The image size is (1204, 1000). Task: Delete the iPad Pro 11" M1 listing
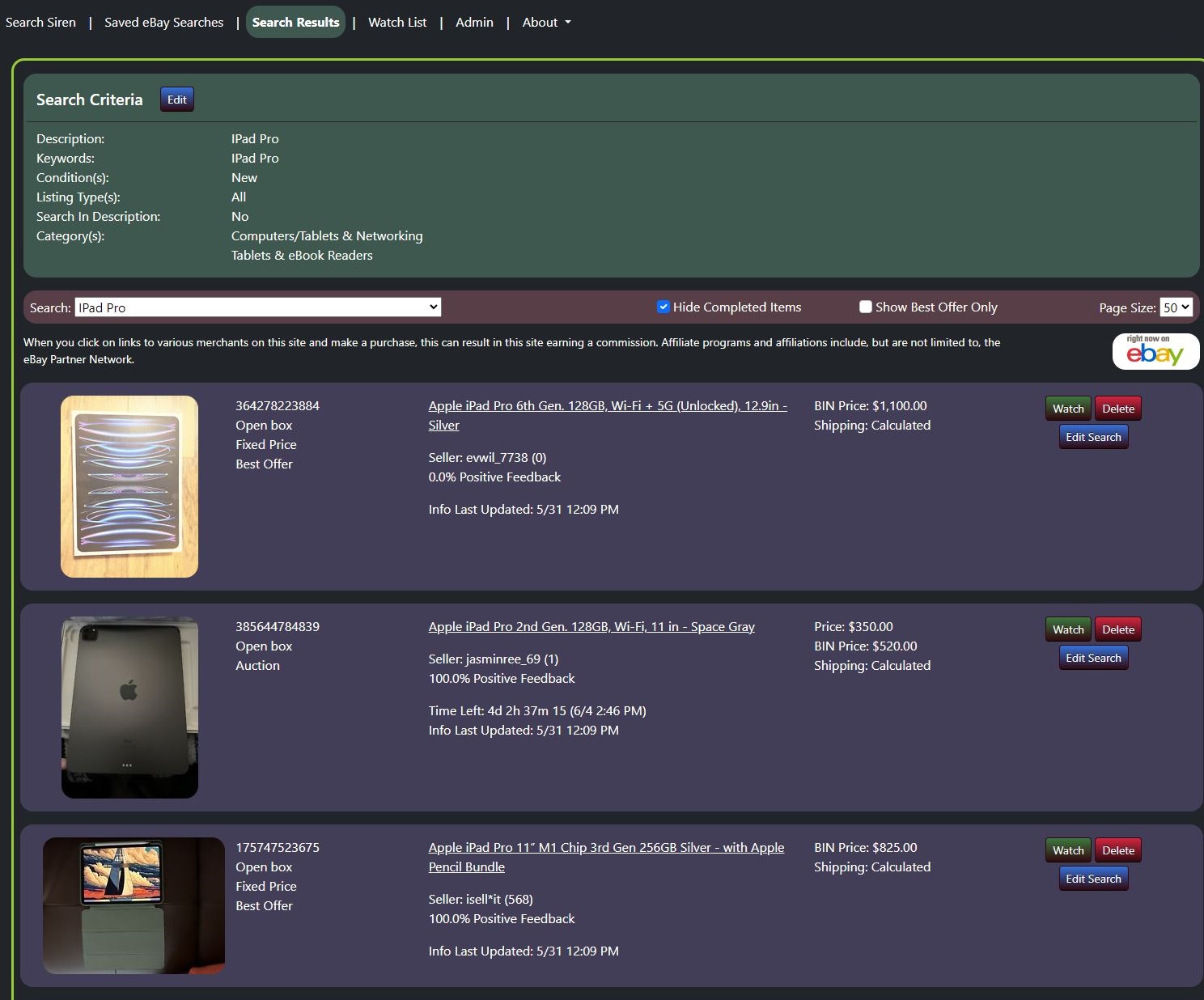click(1117, 850)
